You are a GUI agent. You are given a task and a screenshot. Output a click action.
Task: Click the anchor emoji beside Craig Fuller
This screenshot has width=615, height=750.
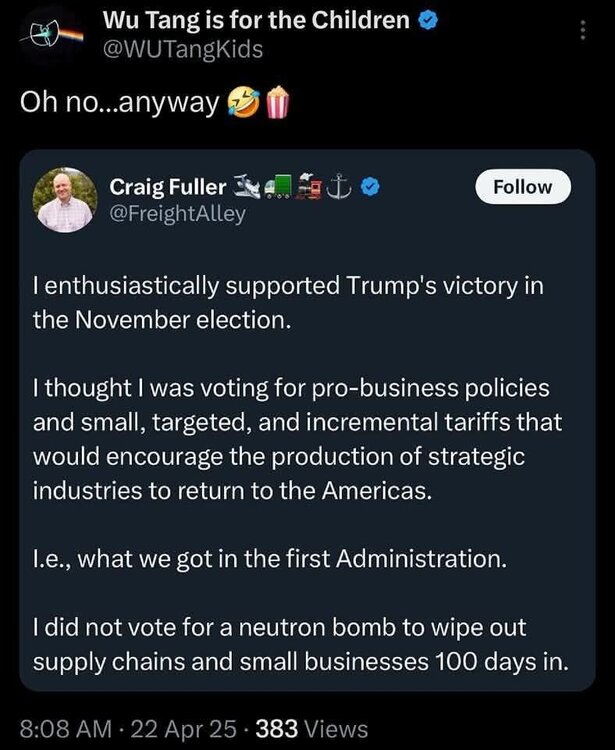(341, 187)
